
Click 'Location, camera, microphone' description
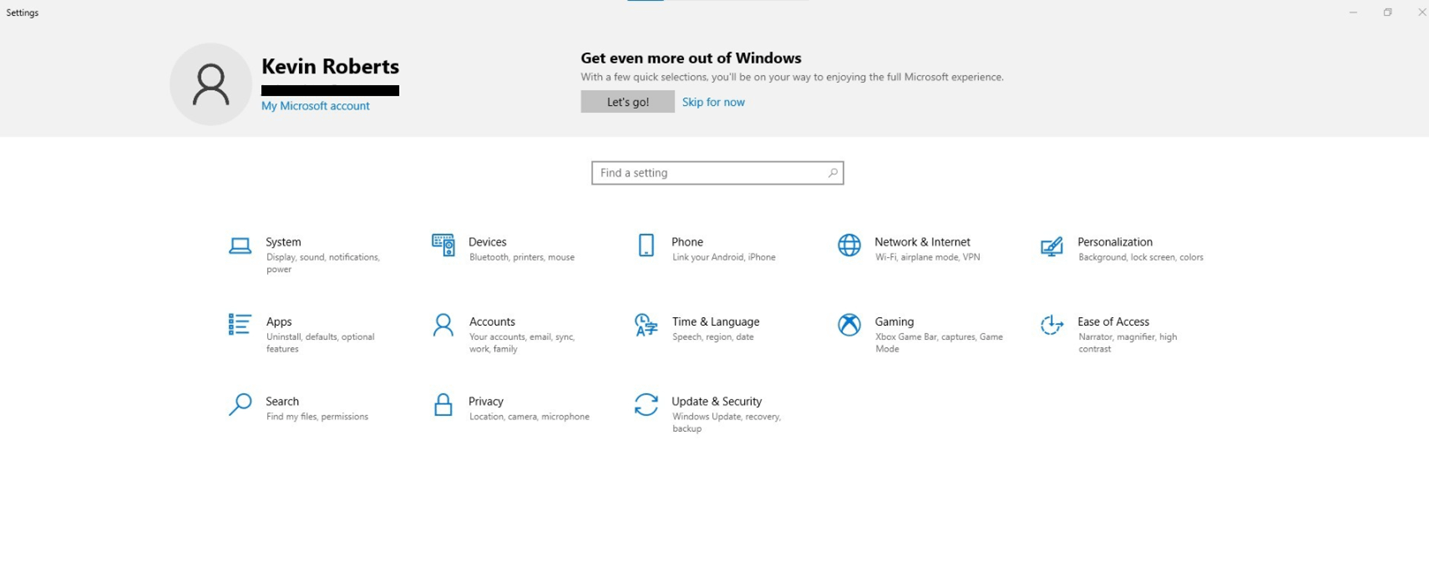pyautogui.click(x=529, y=417)
